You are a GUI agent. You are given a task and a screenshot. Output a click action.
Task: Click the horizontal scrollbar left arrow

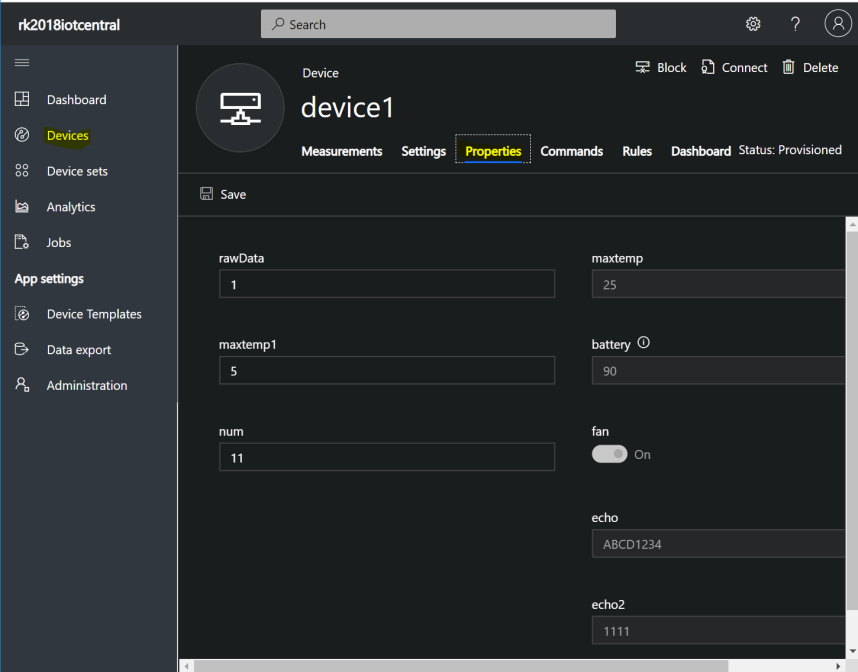[x=187, y=666]
